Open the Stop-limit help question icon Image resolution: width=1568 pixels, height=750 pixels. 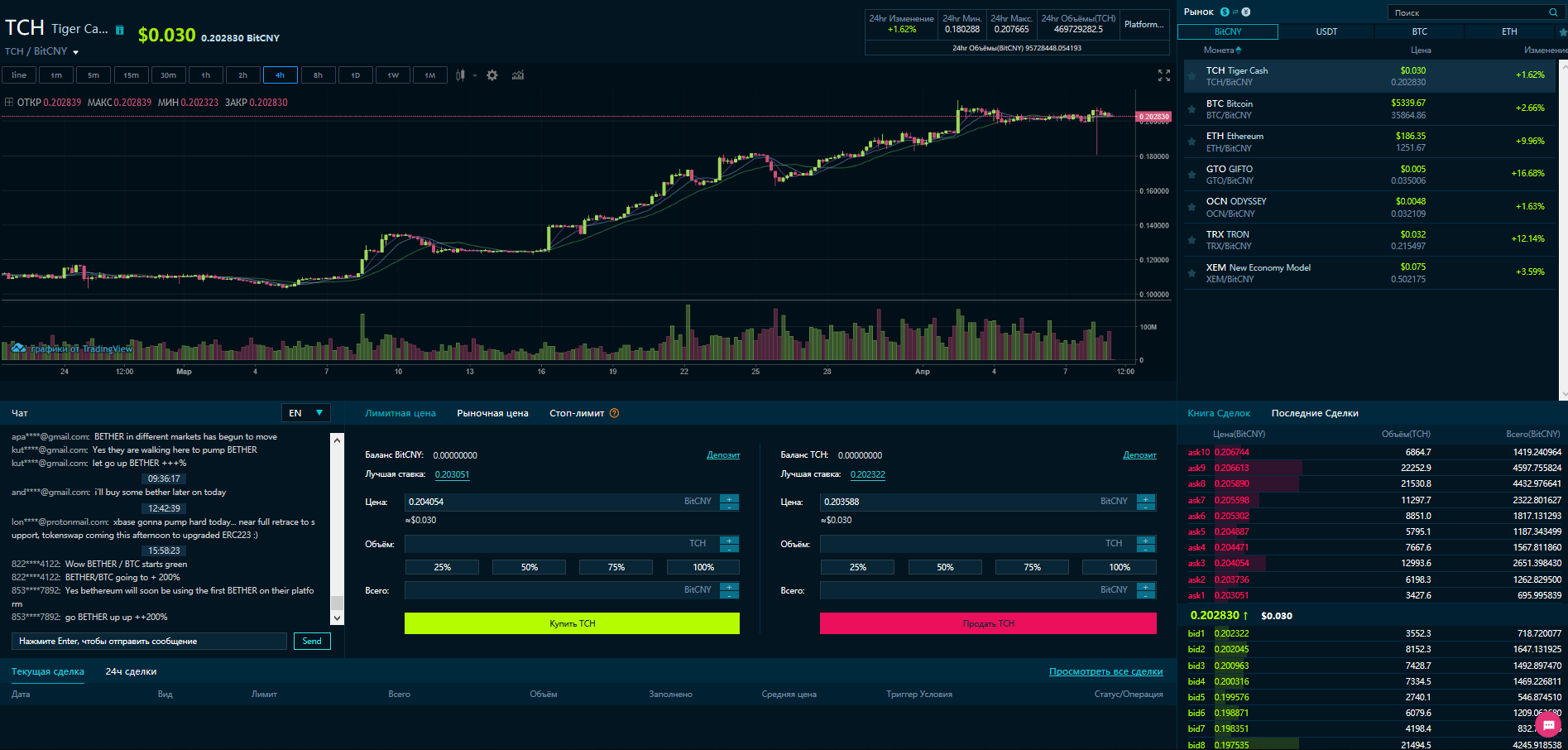614,413
